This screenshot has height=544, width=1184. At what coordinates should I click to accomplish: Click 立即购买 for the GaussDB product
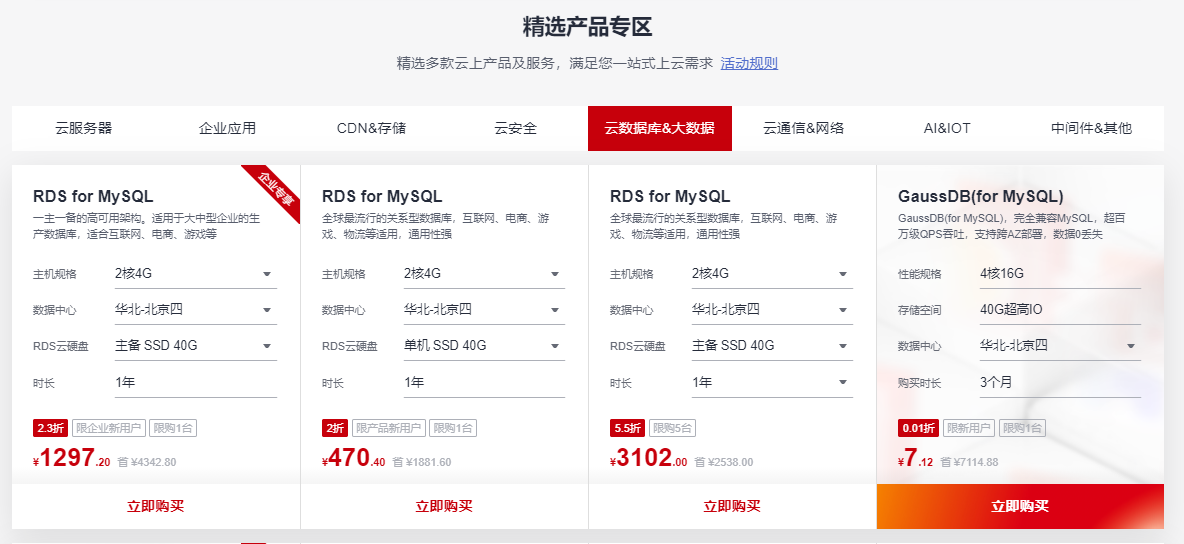(x=1020, y=506)
